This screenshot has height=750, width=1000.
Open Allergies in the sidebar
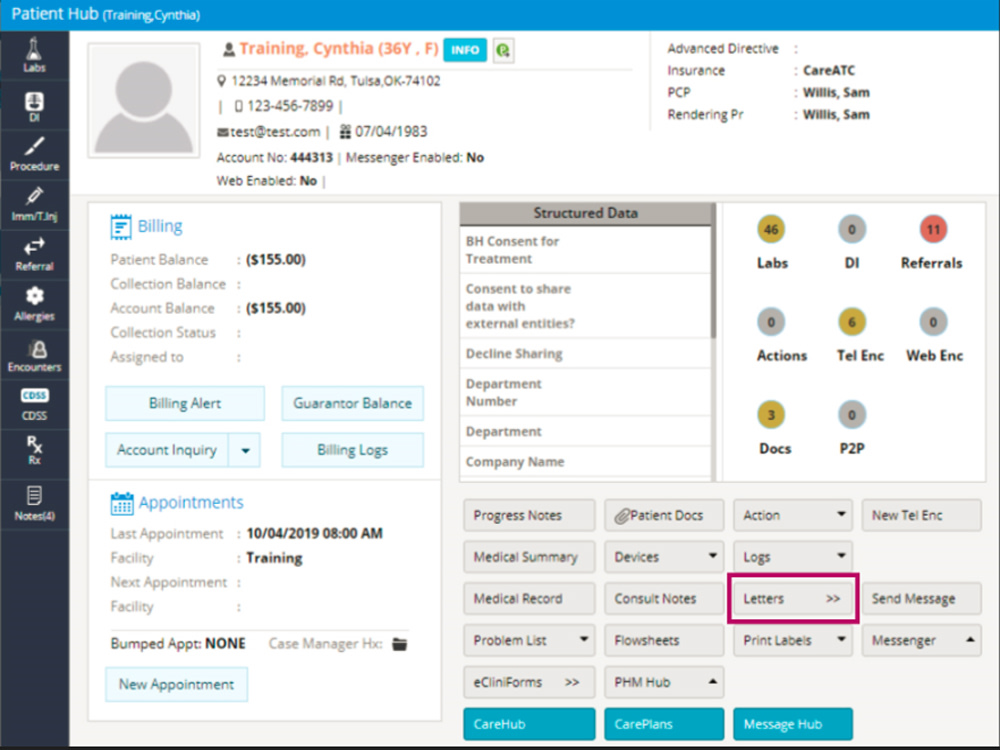coord(34,305)
